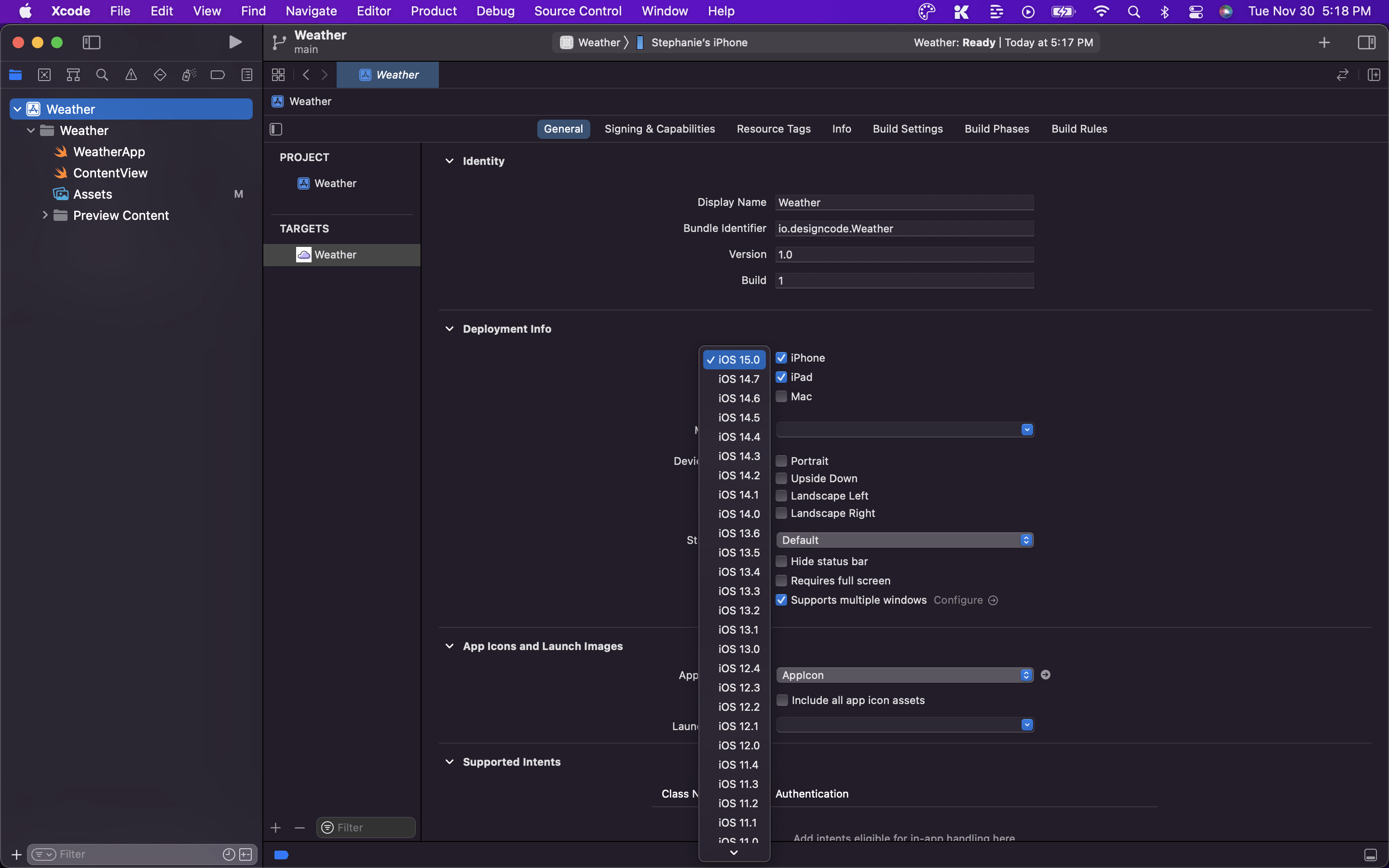1389x868 pixels.
Task: Click the add target plus icon
Action: [x=275, y=827]
